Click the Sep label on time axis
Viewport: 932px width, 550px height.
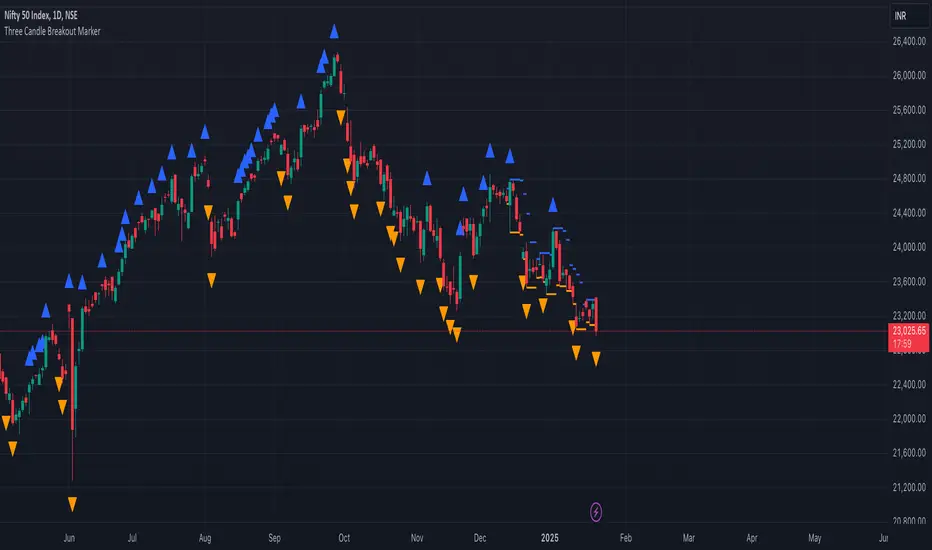coord(274,538)
